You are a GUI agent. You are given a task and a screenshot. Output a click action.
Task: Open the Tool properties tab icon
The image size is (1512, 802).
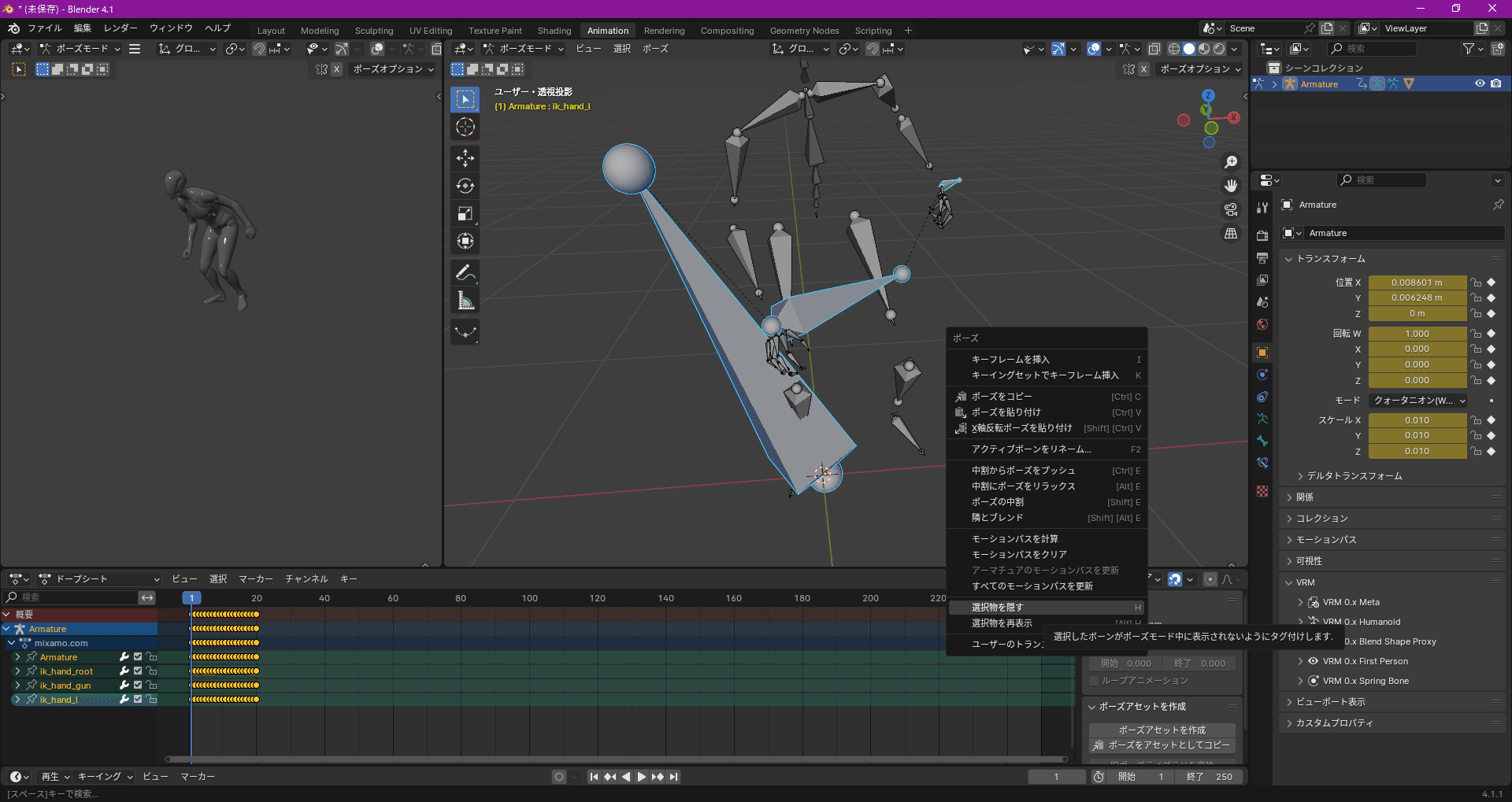1262,207
